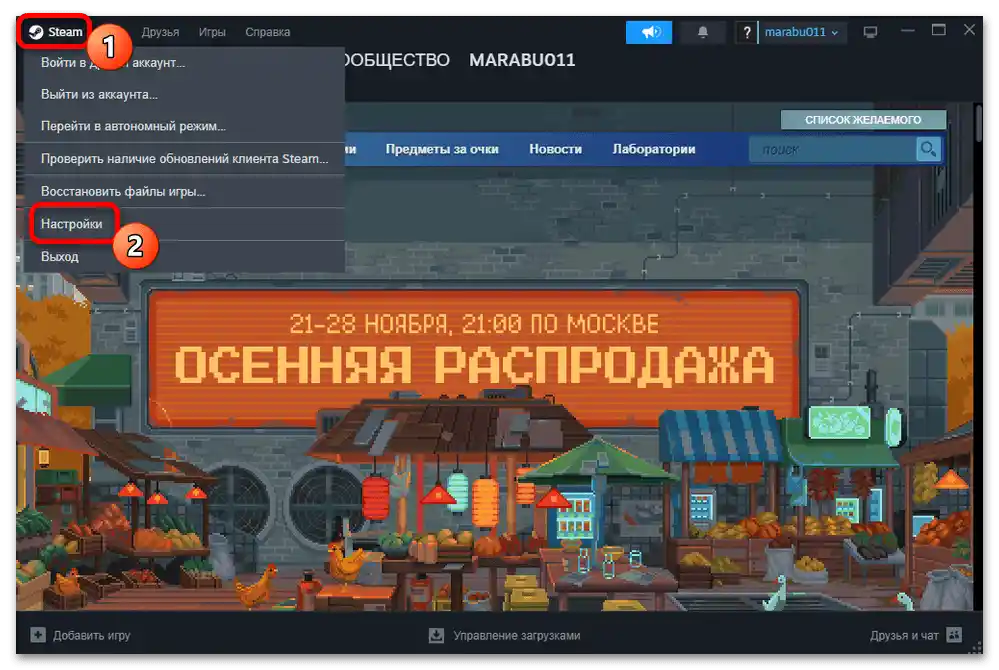Click the Steam logo icon

tap(38, 31)
